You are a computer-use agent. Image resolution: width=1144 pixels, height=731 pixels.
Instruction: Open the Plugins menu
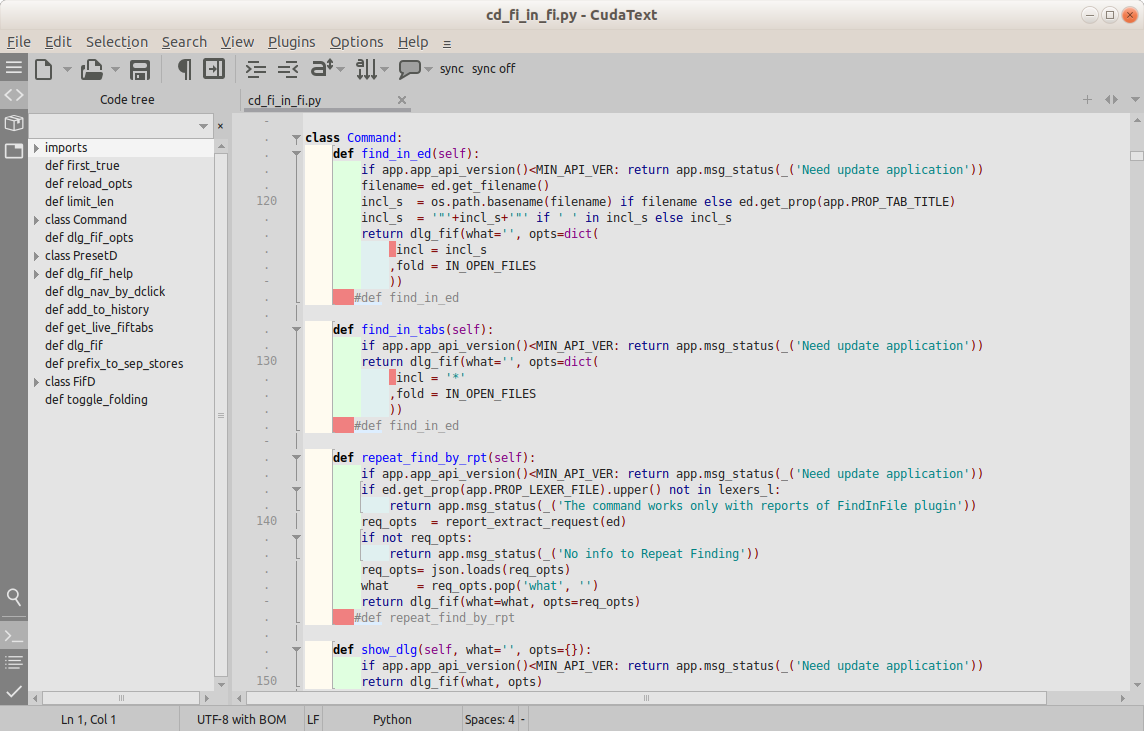[x=291, y=42]
